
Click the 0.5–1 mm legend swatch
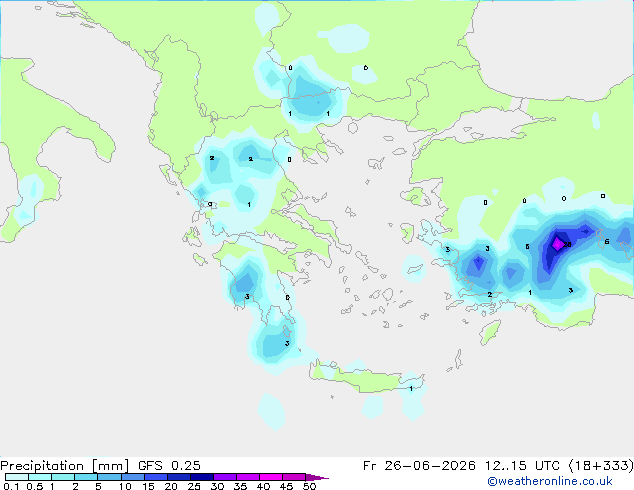(40, 477)
